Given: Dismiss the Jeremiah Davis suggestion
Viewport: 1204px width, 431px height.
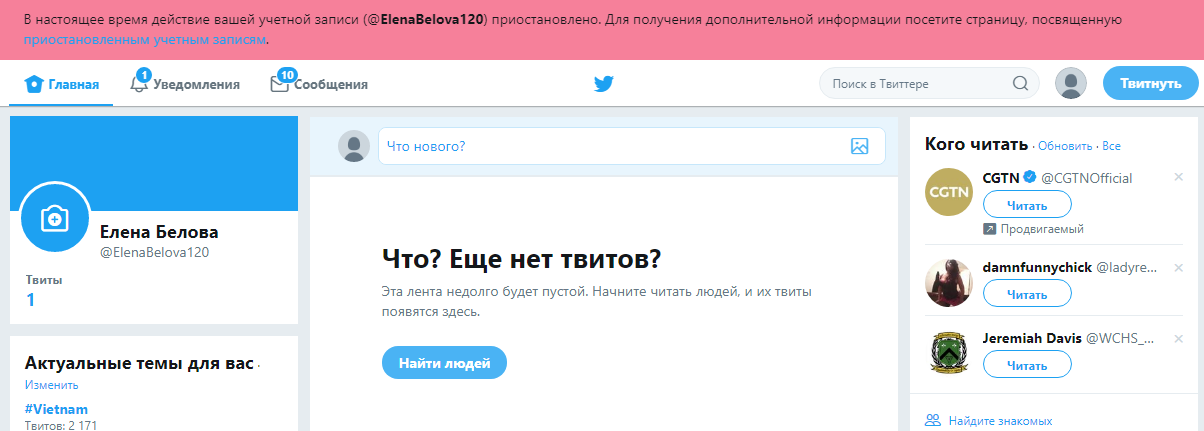Looking at the screenshot, I should 1178,337.
